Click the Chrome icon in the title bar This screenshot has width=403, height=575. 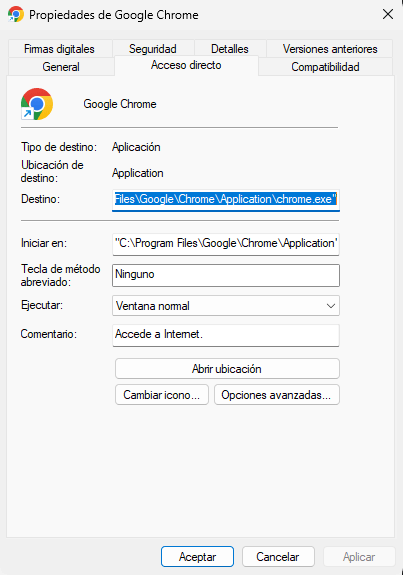16,14
